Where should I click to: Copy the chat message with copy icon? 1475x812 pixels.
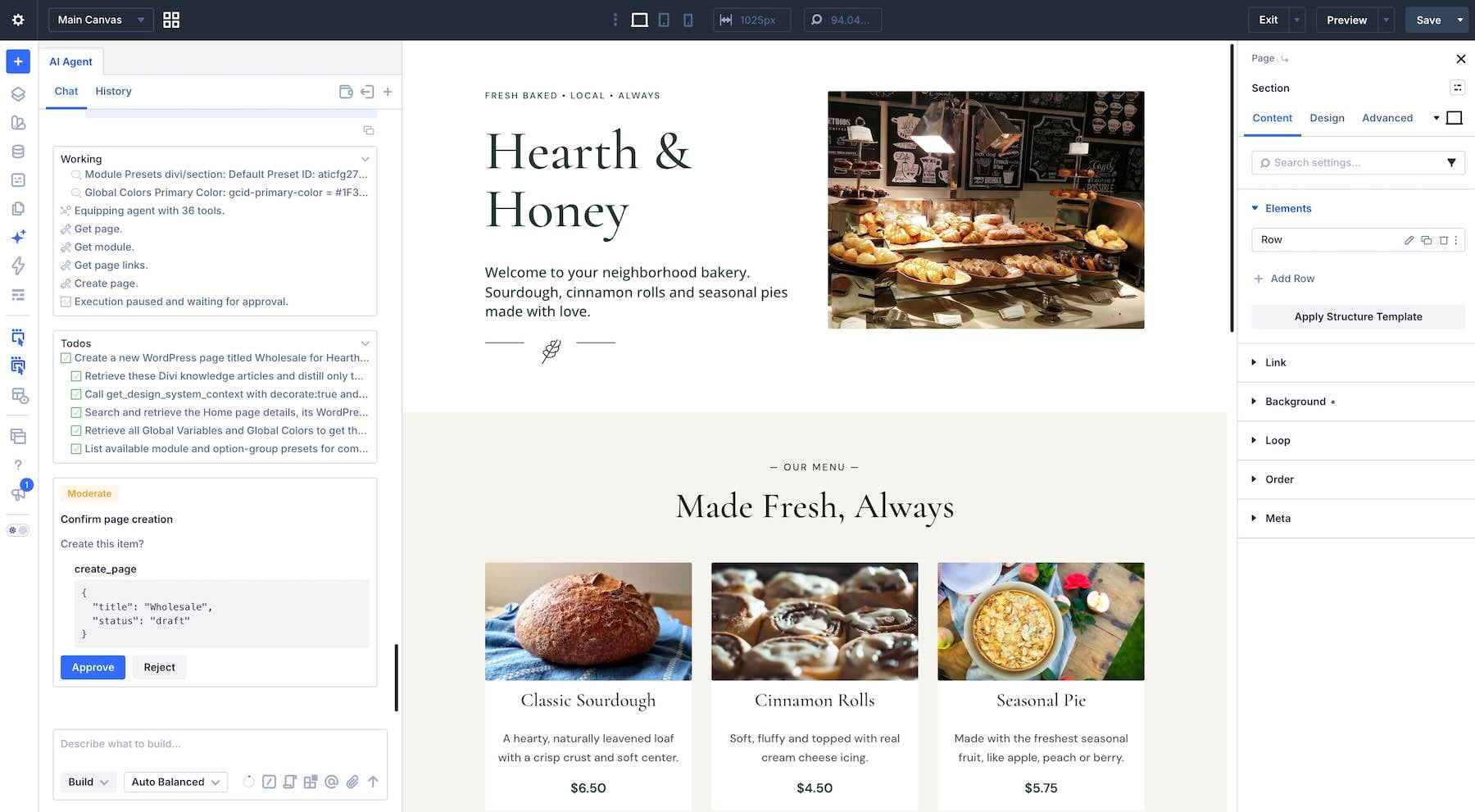tap(369, 130)
